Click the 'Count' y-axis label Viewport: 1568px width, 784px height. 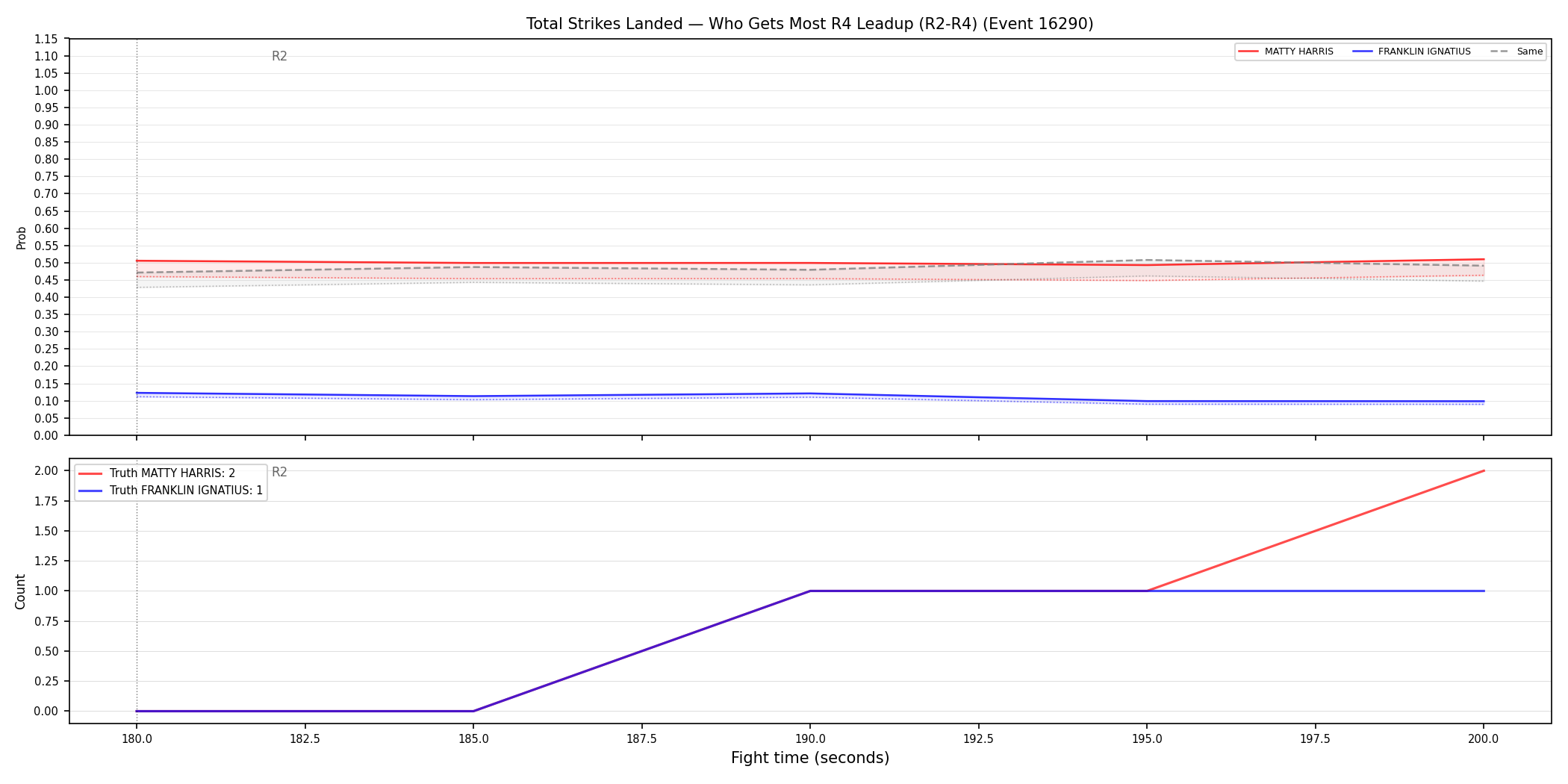(20, 591)
